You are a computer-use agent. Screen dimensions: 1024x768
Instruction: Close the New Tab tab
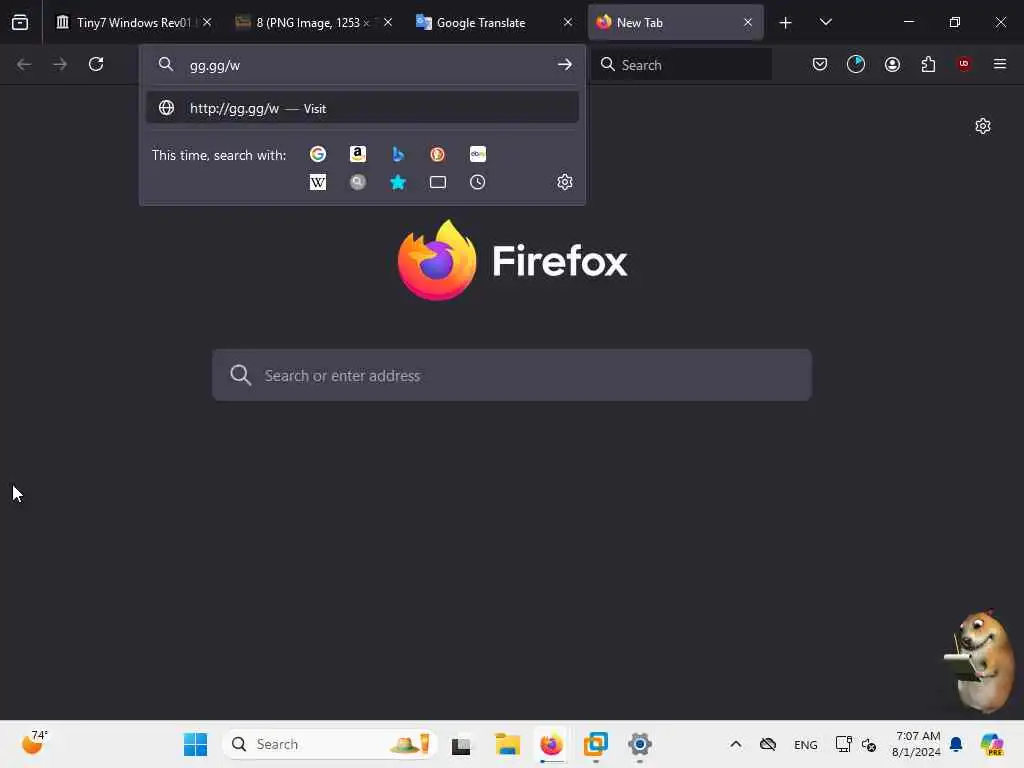[x=748, y=23]
